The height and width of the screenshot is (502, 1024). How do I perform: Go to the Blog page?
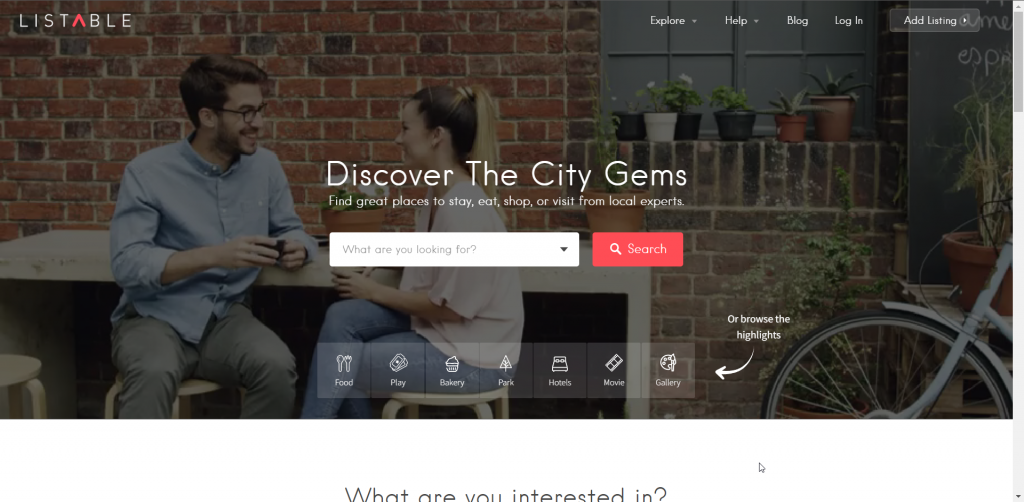797,21
